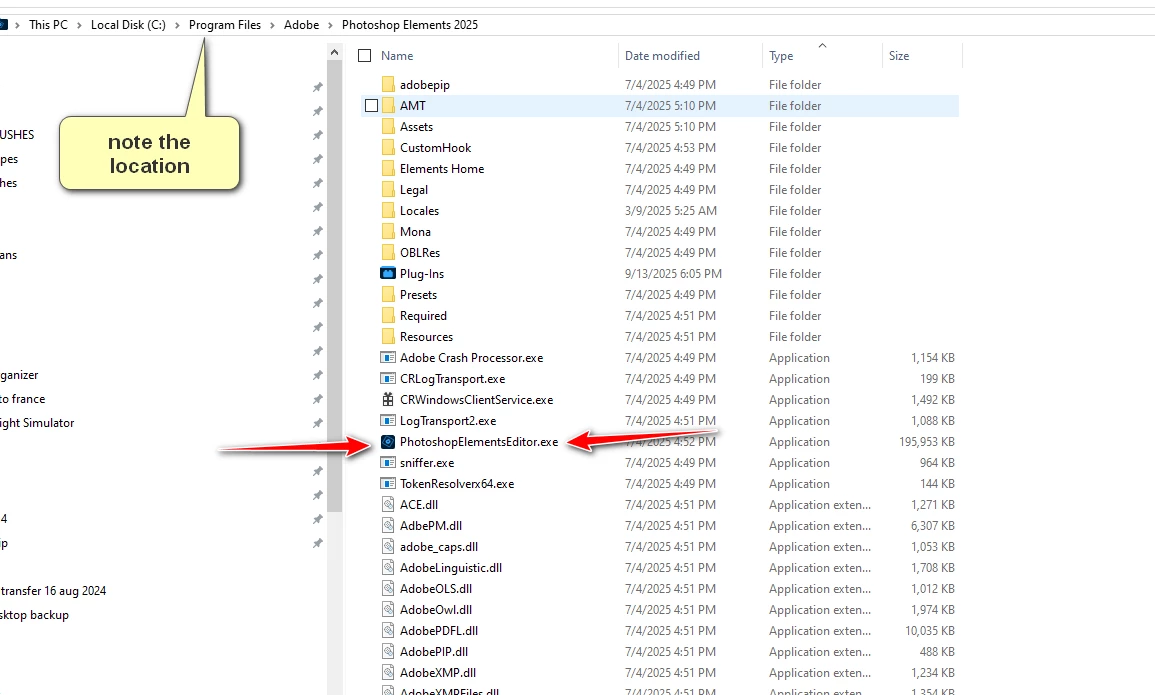Click the PhotoshopElementsEditor.exe application icon
The height and width of the screenshot is (695, 1155).
[x=388, y=442]
